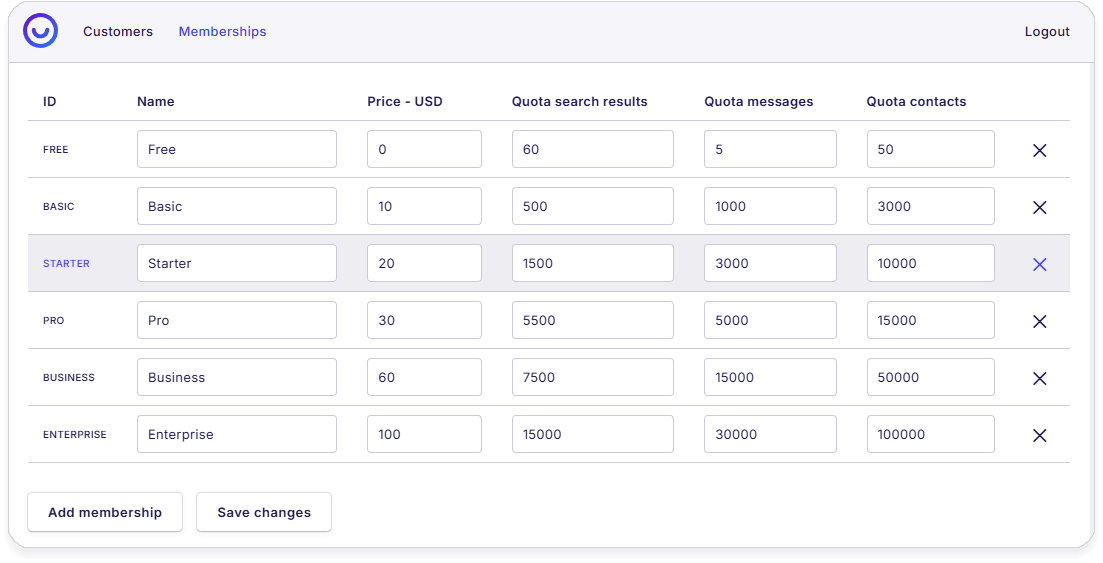Delete the Business membership row
Image resolution: width=1103 pixels, height=563 pixels.
coord(1039,378)
